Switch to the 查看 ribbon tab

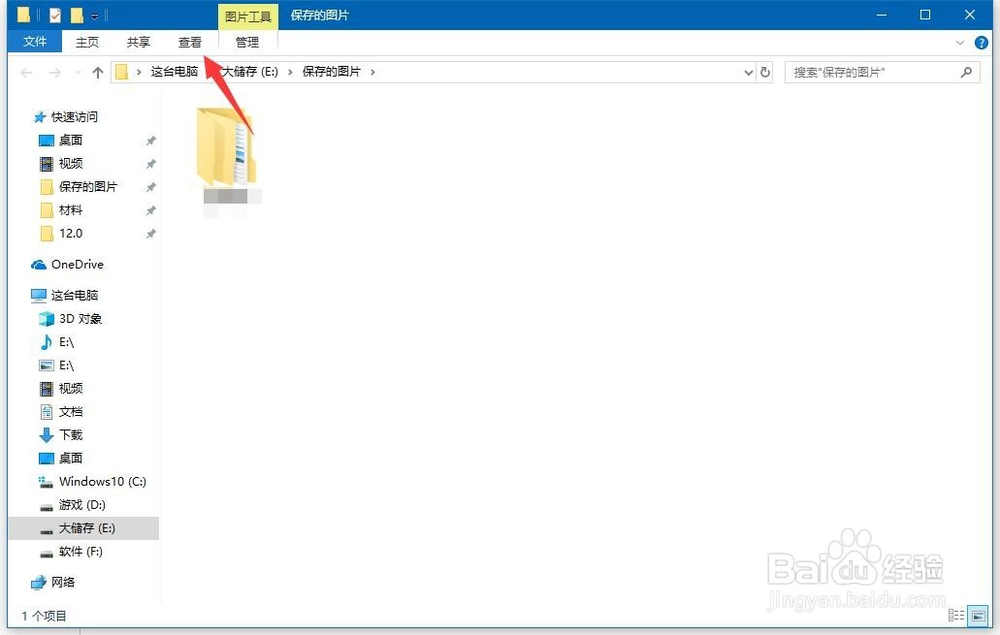[x=189, y=42]
